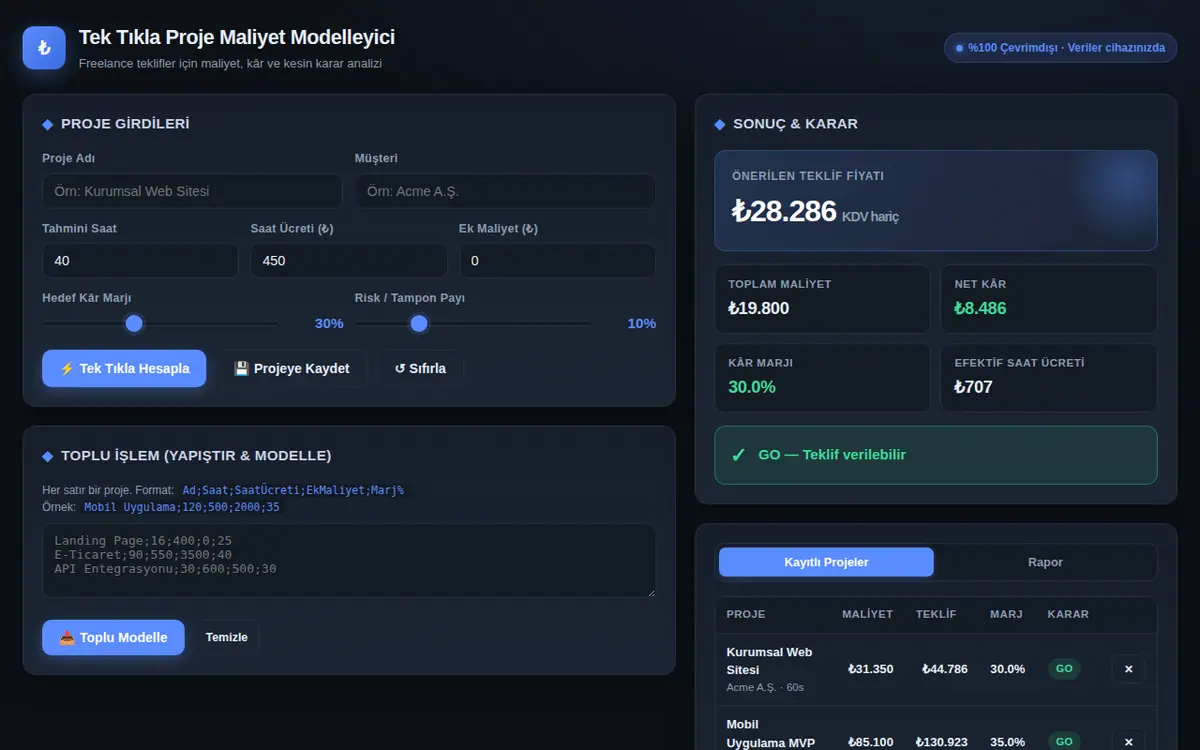Click Tek Tıkla Hesapla button
Screen dimensions: 1200x750
[124, 368]
